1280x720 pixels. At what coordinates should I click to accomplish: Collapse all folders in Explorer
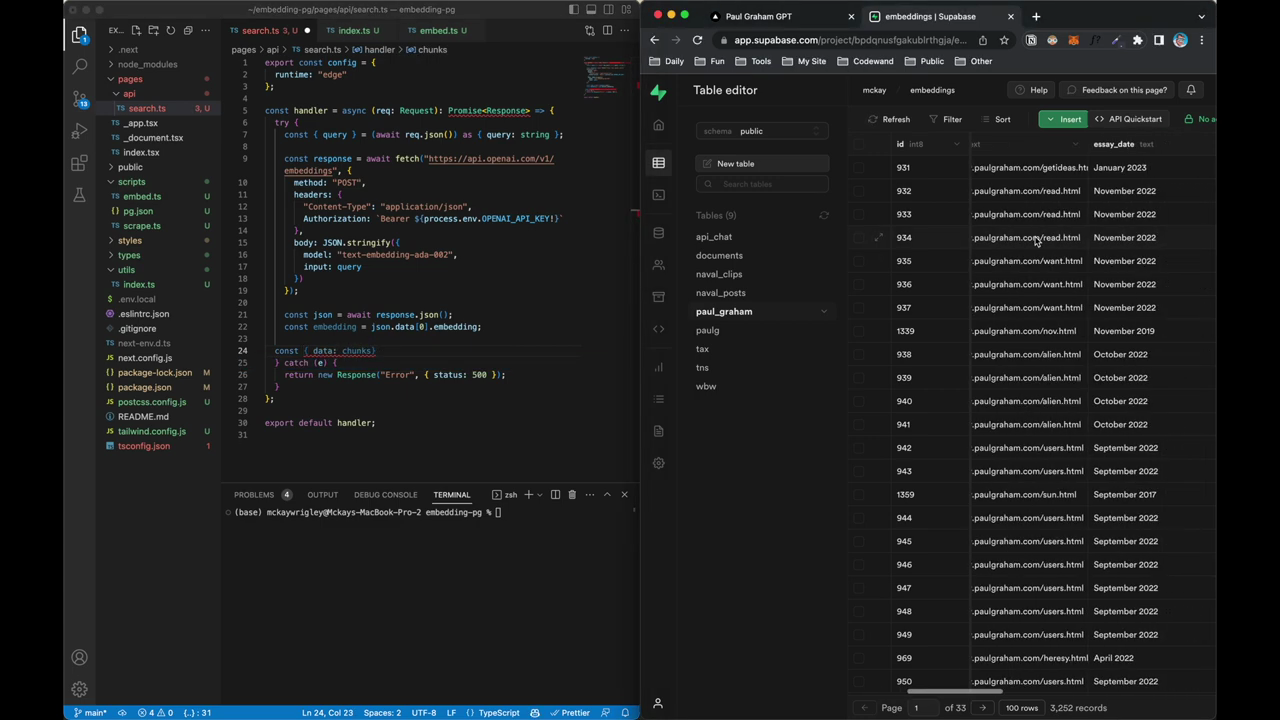tap(188, 31)
